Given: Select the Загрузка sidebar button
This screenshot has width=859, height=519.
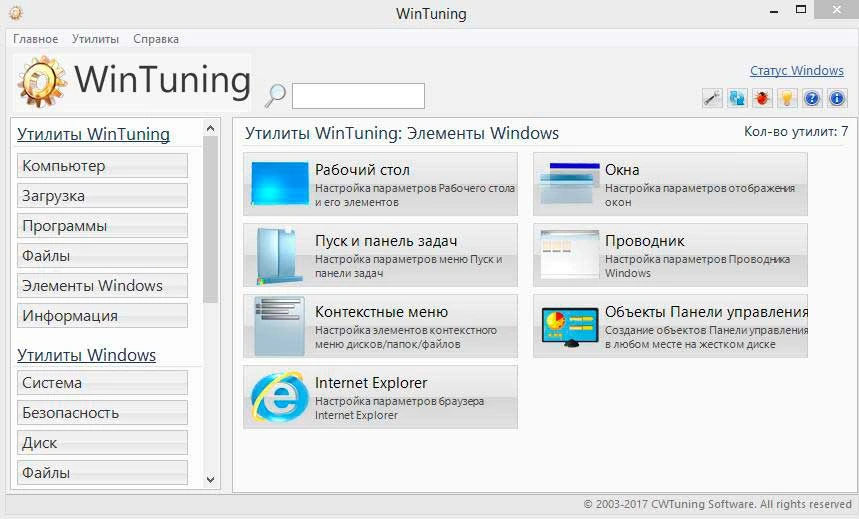Looking at the screenshot, I should (x=102, y=196).
